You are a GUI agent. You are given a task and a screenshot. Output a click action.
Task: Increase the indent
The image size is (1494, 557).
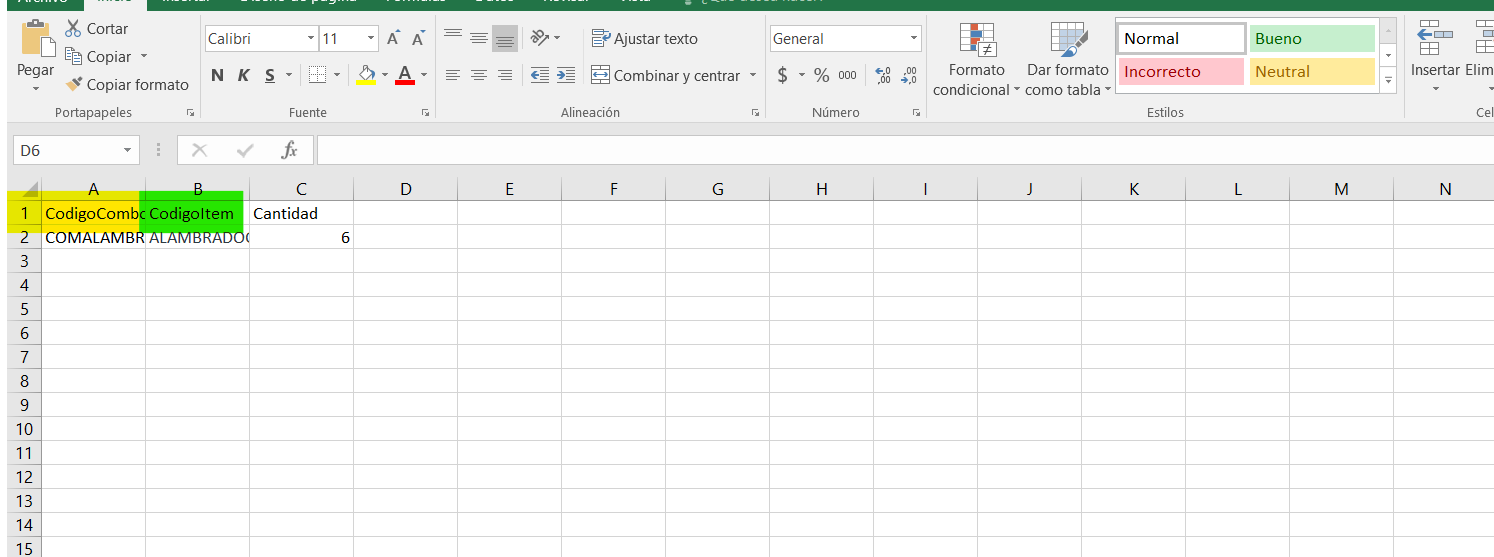tap(566, 75)
